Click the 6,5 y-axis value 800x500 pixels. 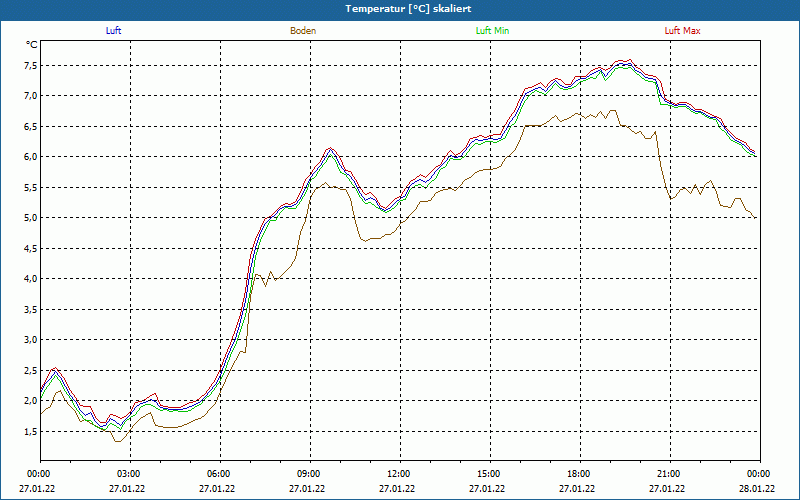[x=31, y=127]
